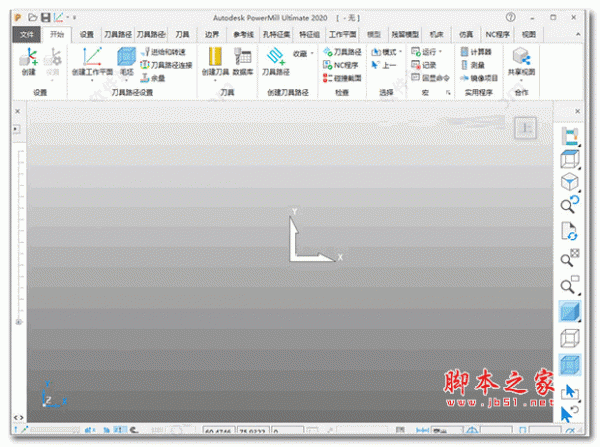Click 镜像项目 mirror project
The height and width of the screenshot is (447, 600).
(479, 78)
